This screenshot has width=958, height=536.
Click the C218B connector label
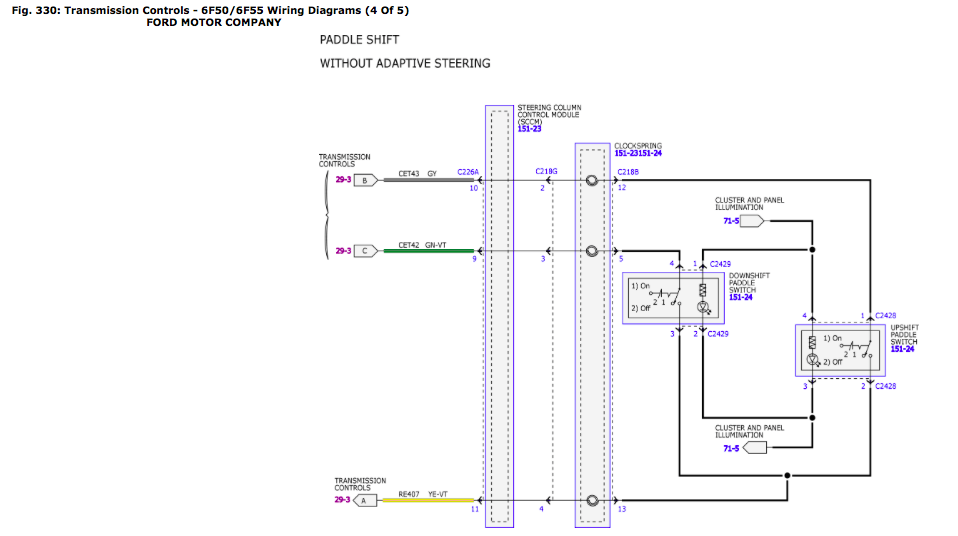point(629,172)
